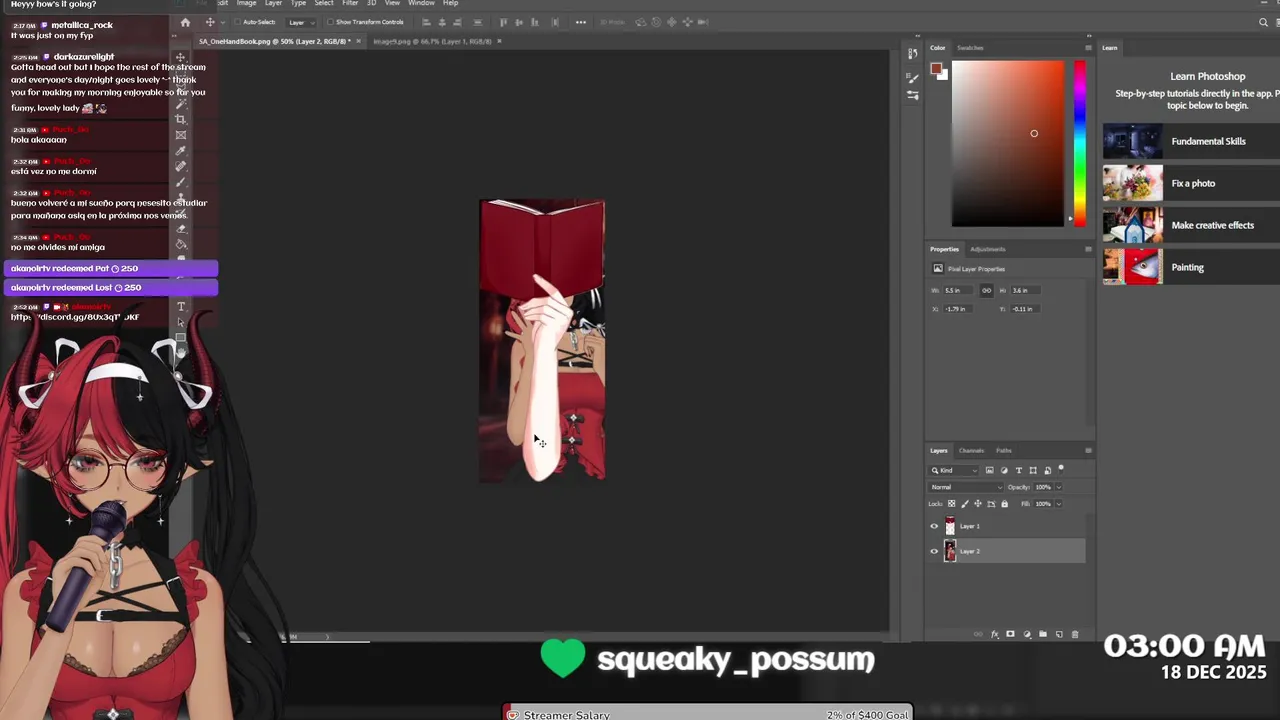This screenshot has width=1280, height=720.
Task: Select the Path Selection arrow tool
Action: [x=181, y=322]
